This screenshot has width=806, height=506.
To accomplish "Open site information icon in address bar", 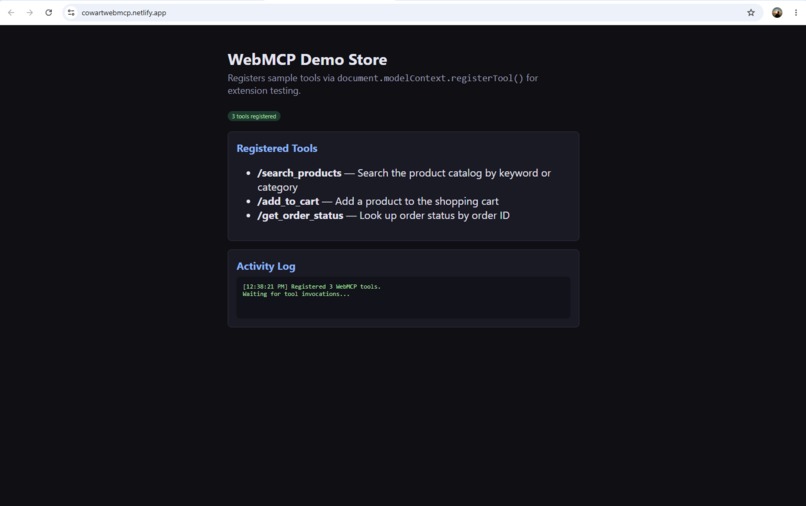I will coord(71,12).
